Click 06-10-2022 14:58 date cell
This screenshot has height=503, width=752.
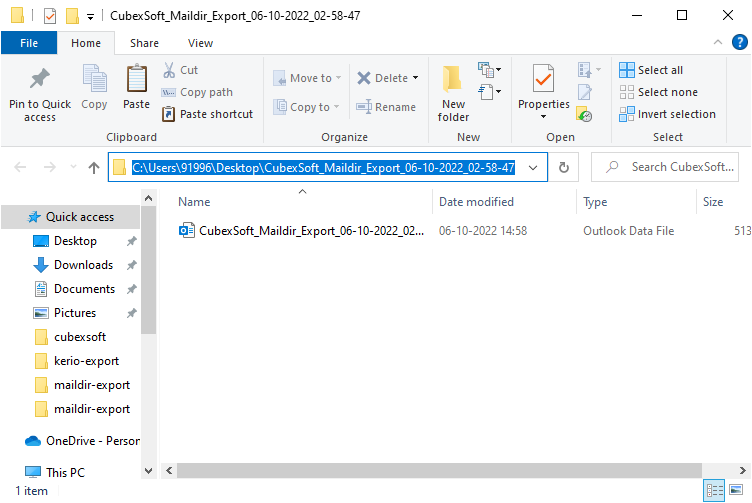483,231
